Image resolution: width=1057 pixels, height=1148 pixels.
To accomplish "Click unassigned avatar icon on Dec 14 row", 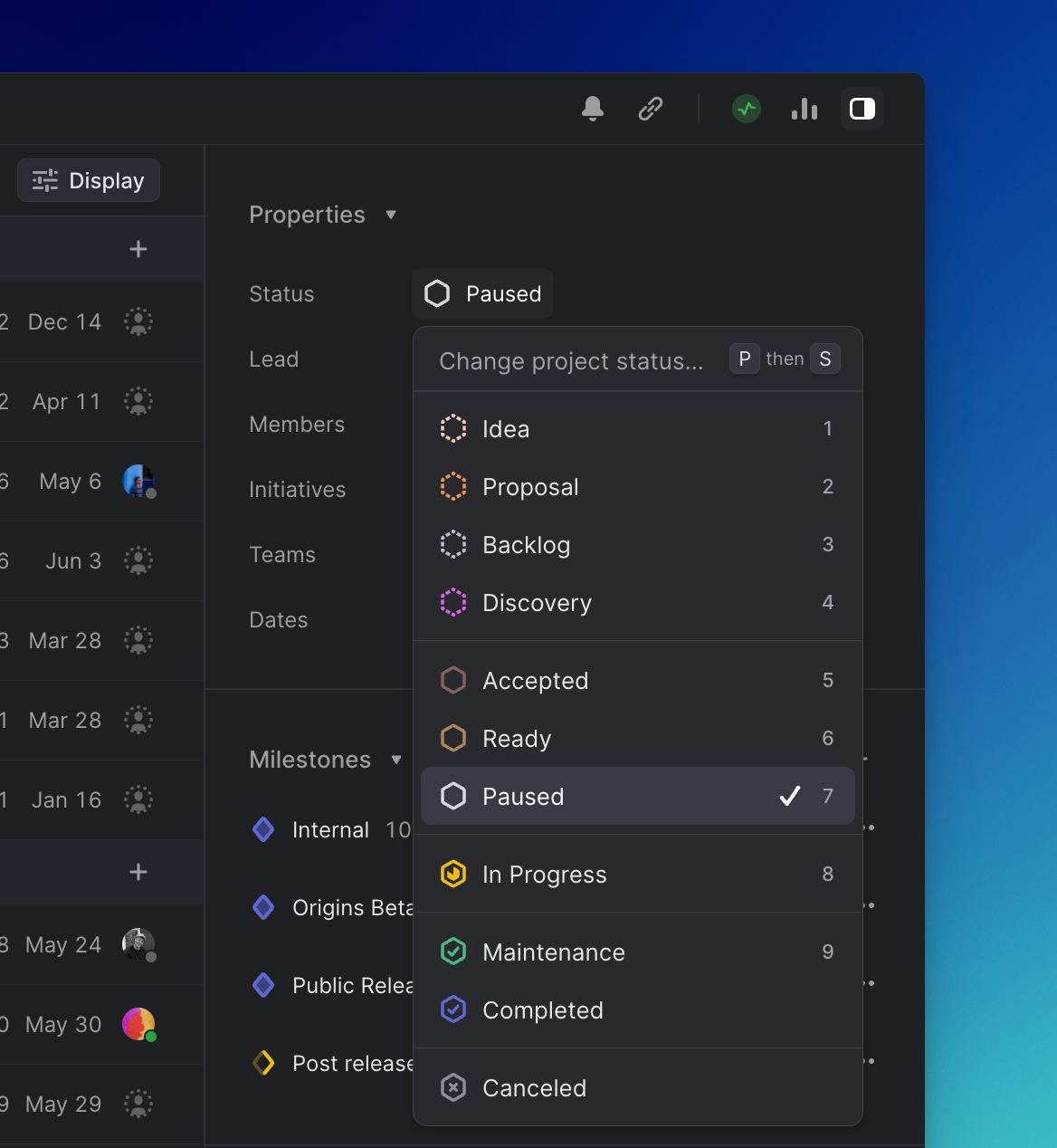I will (138, 321).
